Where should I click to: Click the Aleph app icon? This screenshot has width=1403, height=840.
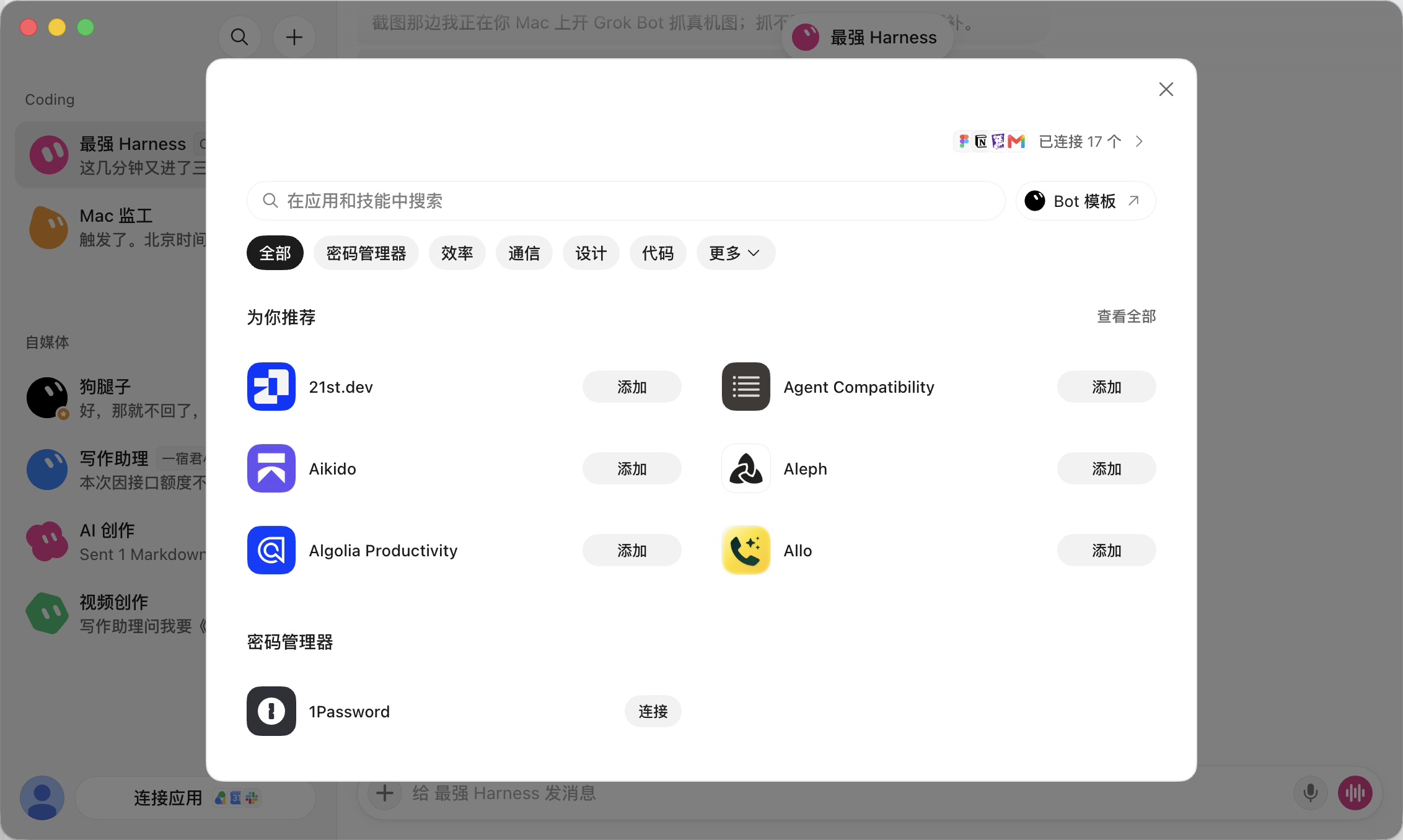746,468
